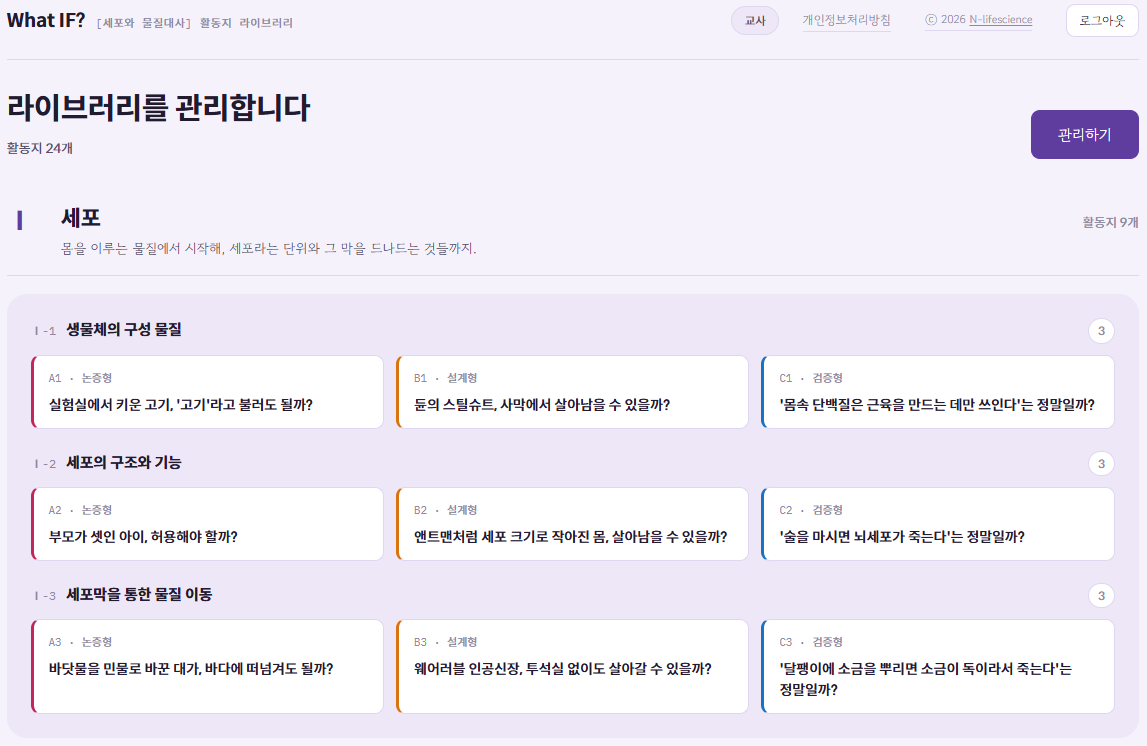Screen dimensions: 1147x746
Task: Click the A3 · 논증형 tag
Action: 80,642
